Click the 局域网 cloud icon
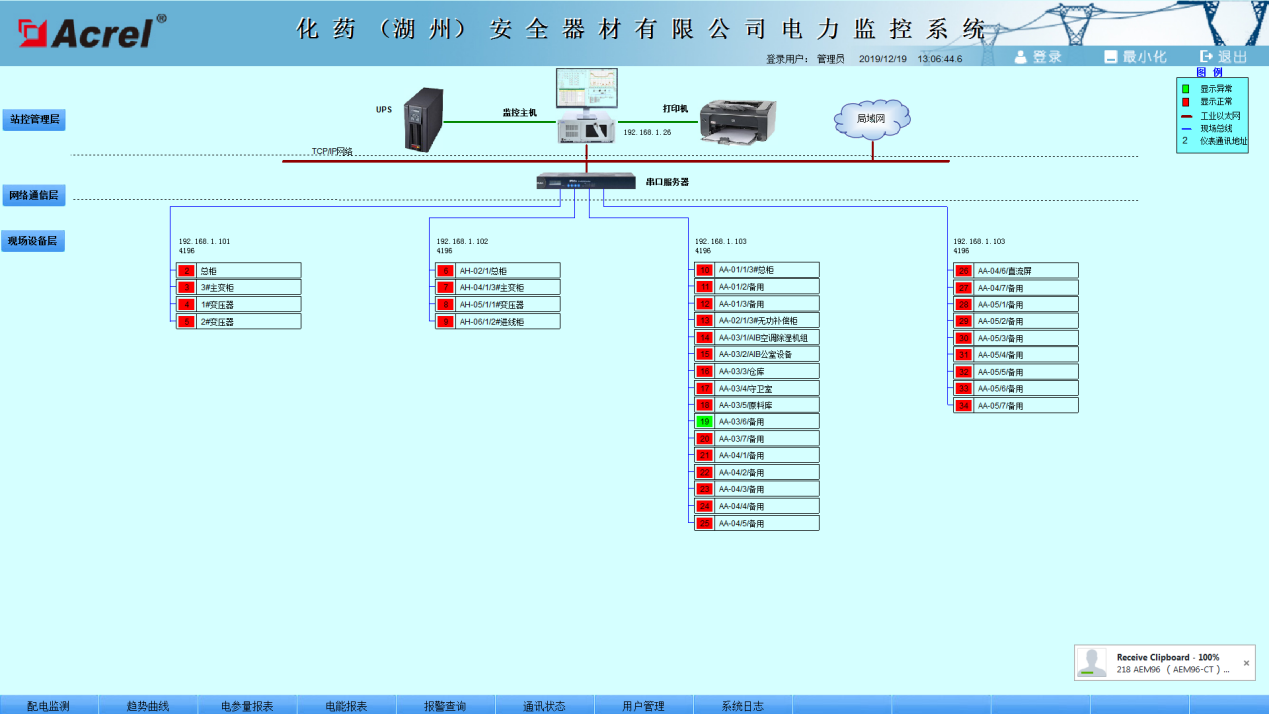This screenshot has height=714, width=1269. click(x=872, y=119)
